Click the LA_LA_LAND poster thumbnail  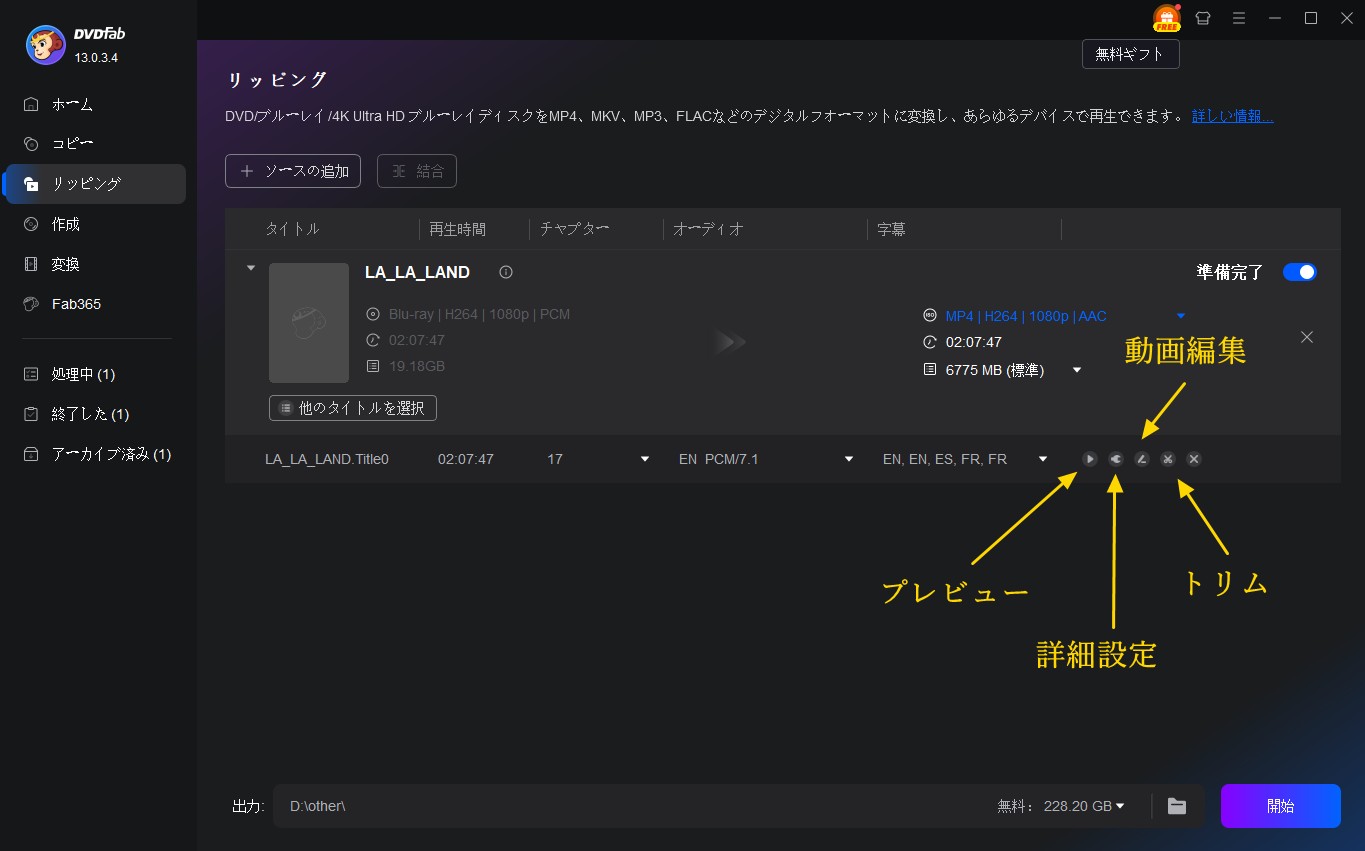pyautogui.click(x=309, y=323)
